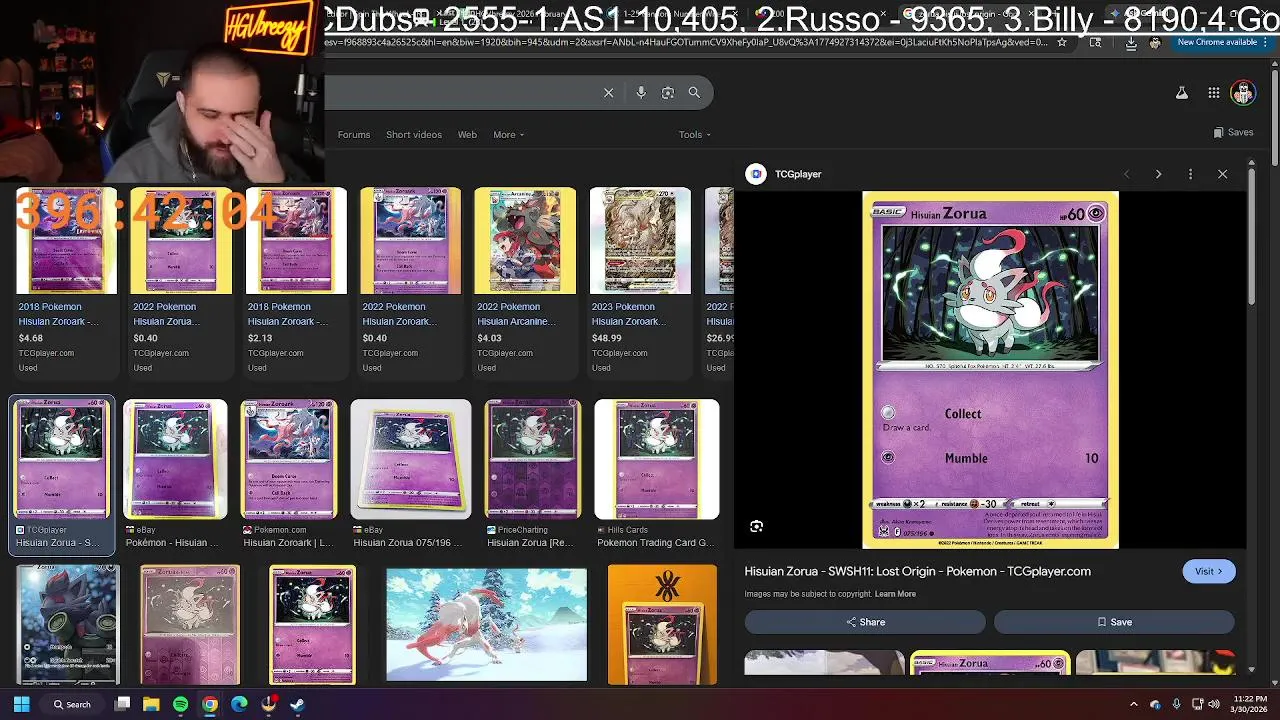Open Windows Start menu
This screenshot has height=720, width=1280.
(x=21, y=704)
